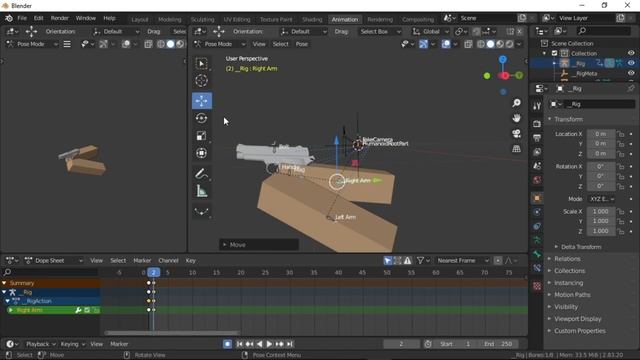The image size is (640, 360).
Task: Open the File menu
Action: (22, 18)
